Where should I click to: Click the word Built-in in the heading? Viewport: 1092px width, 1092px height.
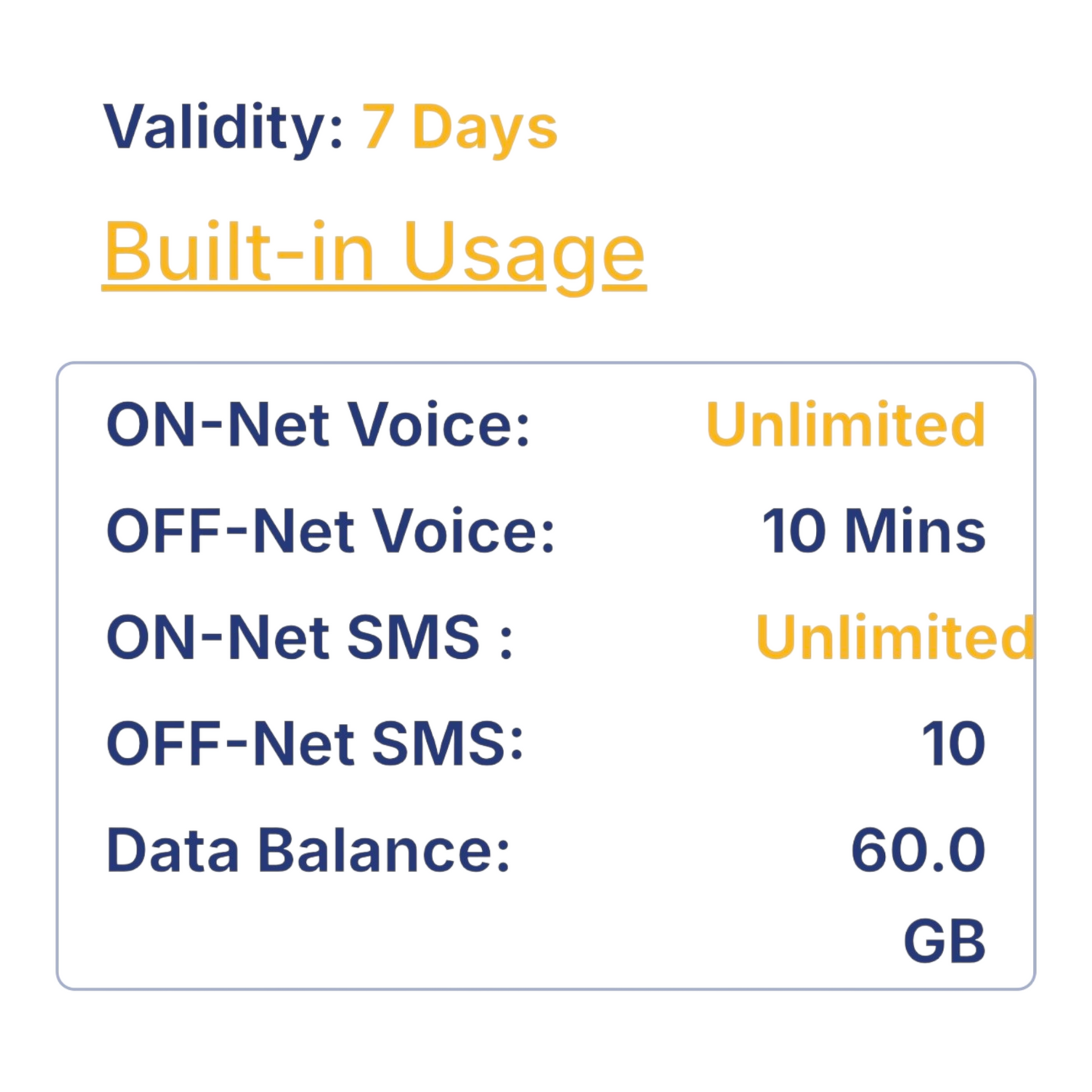coord(240,253)
